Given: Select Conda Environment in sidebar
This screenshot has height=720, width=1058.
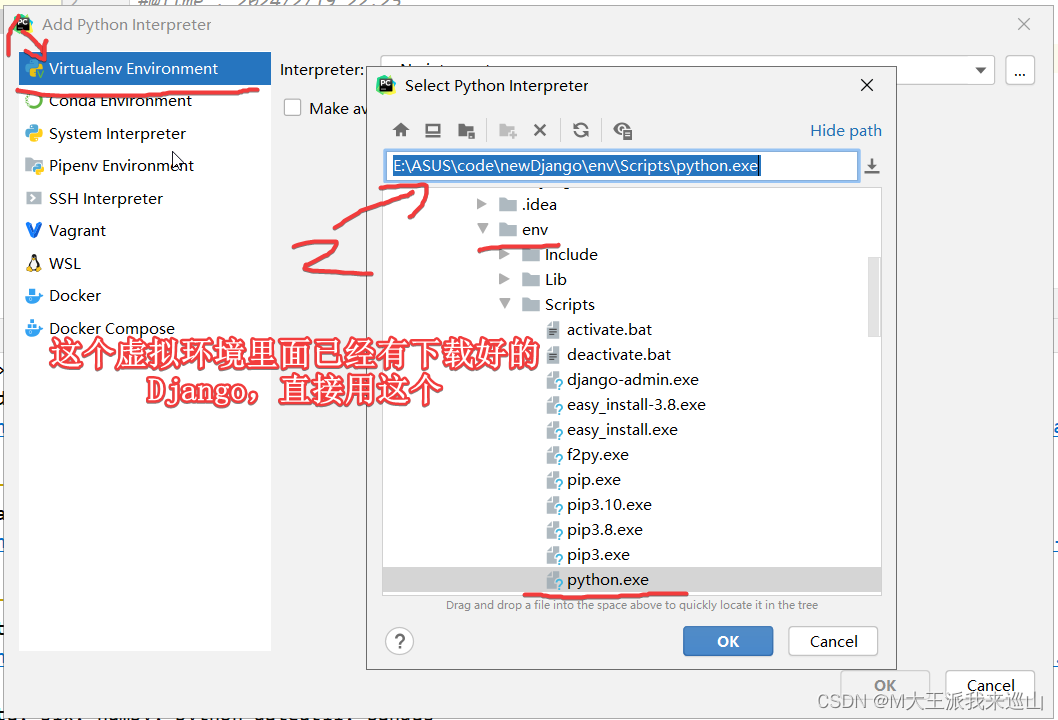Looking at the screenshot, I should click(144, 101).
